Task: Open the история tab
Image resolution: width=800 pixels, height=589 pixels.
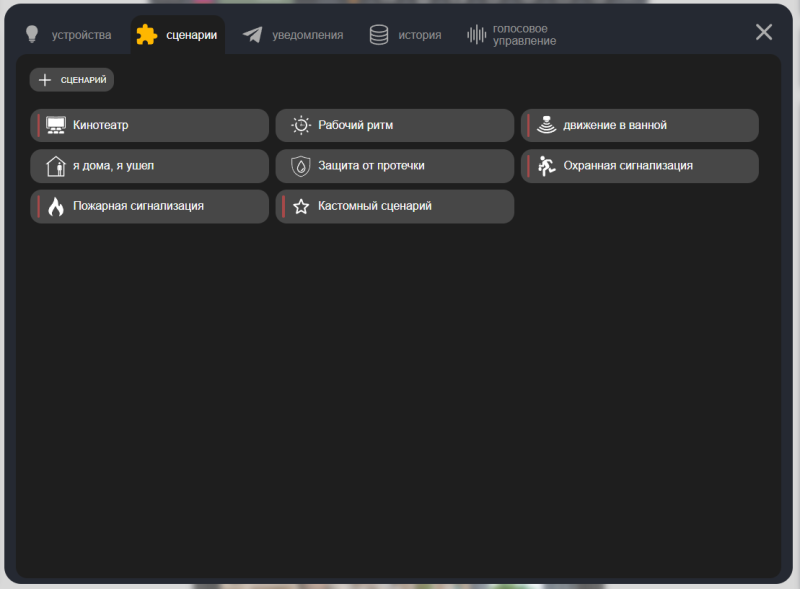Action: [x=406, y=35]
